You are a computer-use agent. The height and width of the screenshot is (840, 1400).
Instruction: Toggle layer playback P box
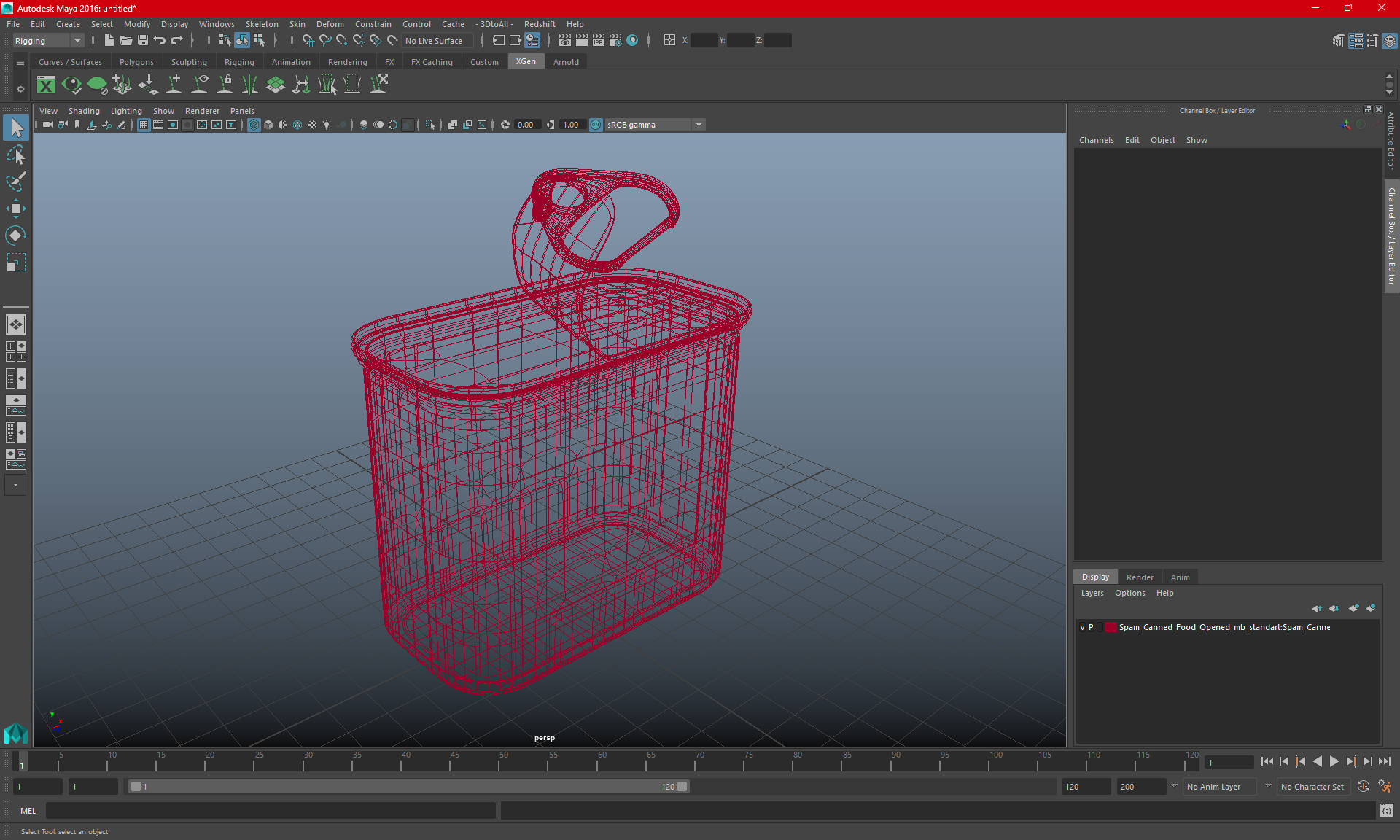(x=1092, y=627)
